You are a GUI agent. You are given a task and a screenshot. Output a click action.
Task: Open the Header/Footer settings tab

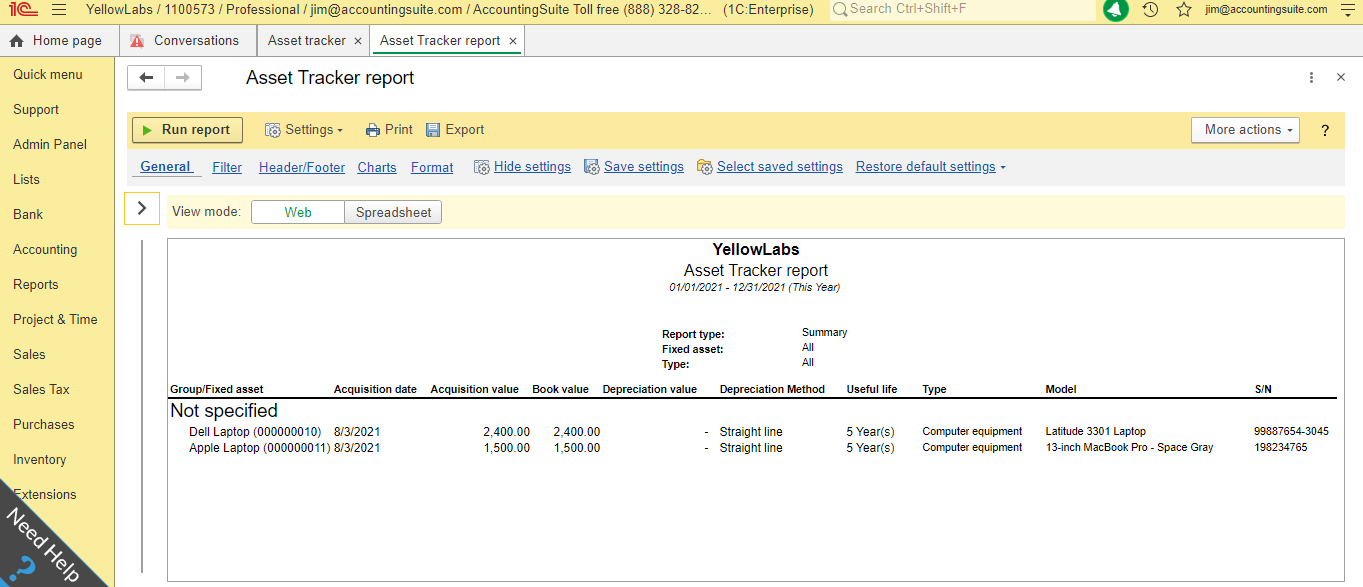(302, 167)
